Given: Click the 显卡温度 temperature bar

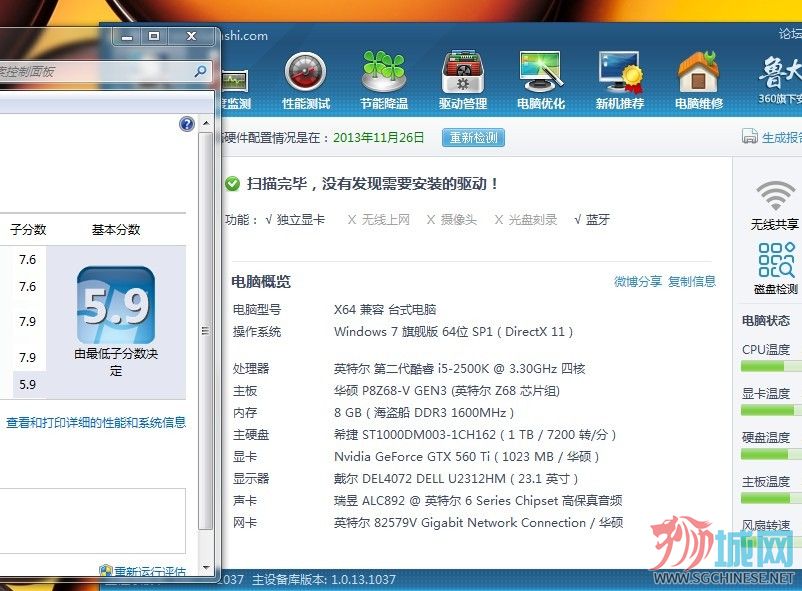Looking at the screenshot, I should pyautogui.click(x=771, y=410).
